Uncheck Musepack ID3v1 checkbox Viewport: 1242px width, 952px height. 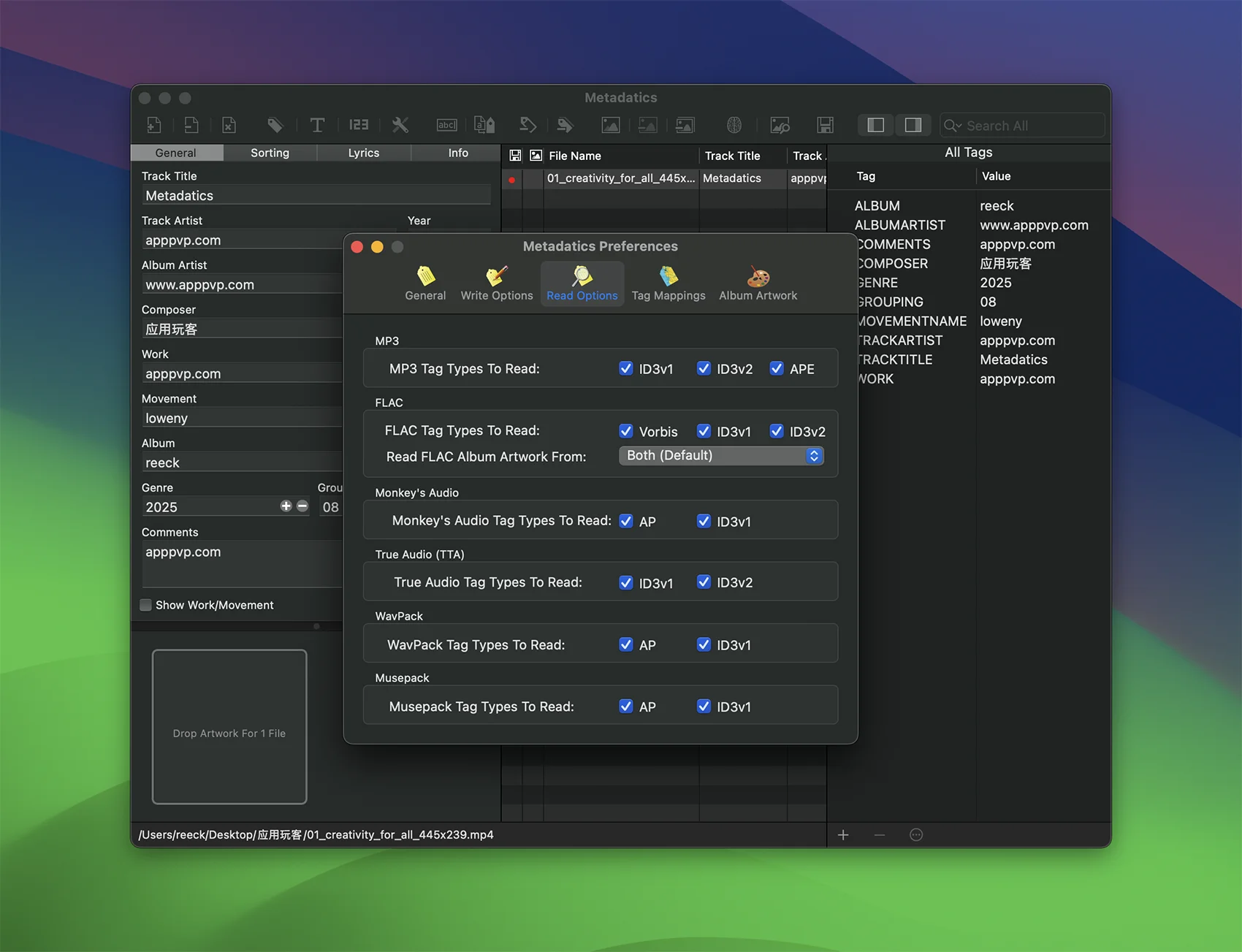click(704, 706)
